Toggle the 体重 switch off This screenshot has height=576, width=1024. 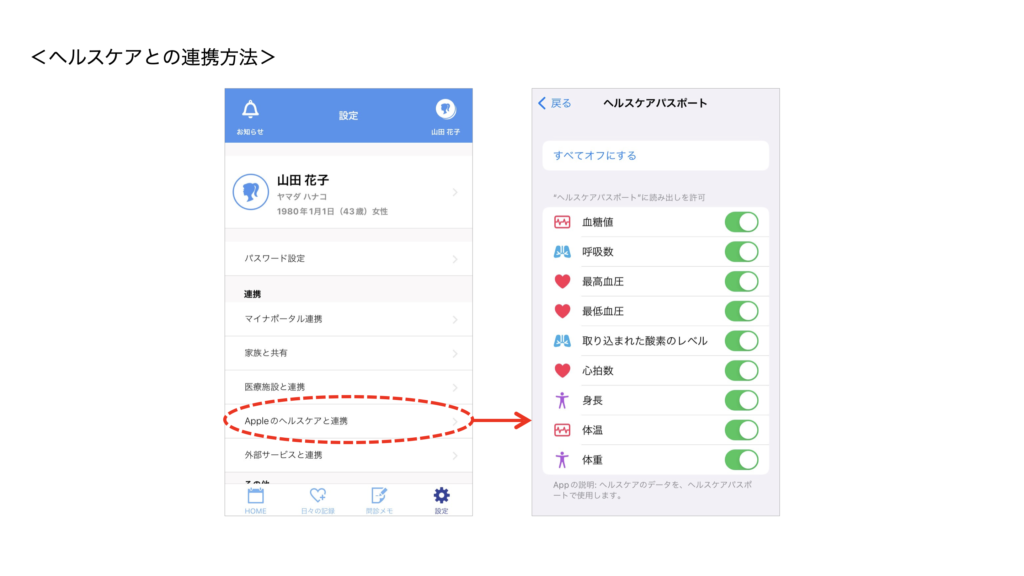(x=741, y=460)
